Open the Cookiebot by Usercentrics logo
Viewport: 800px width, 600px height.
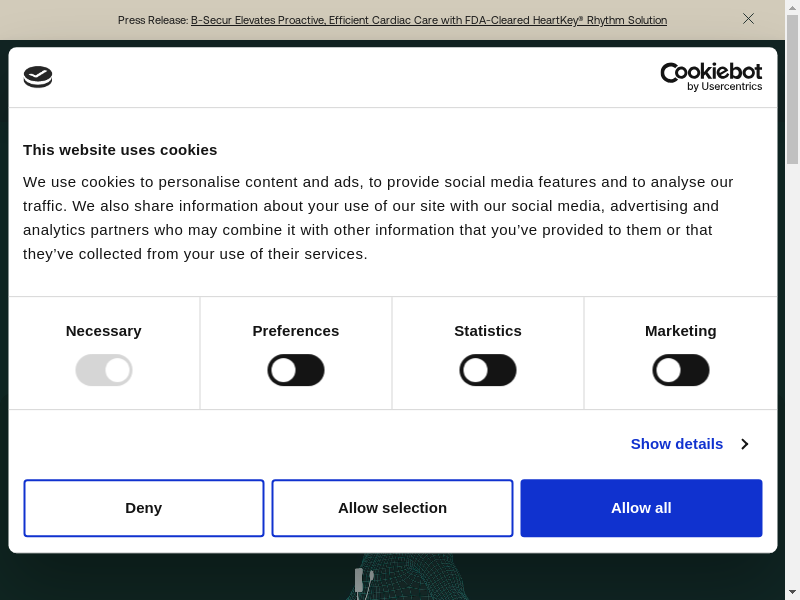coord(711,77)
